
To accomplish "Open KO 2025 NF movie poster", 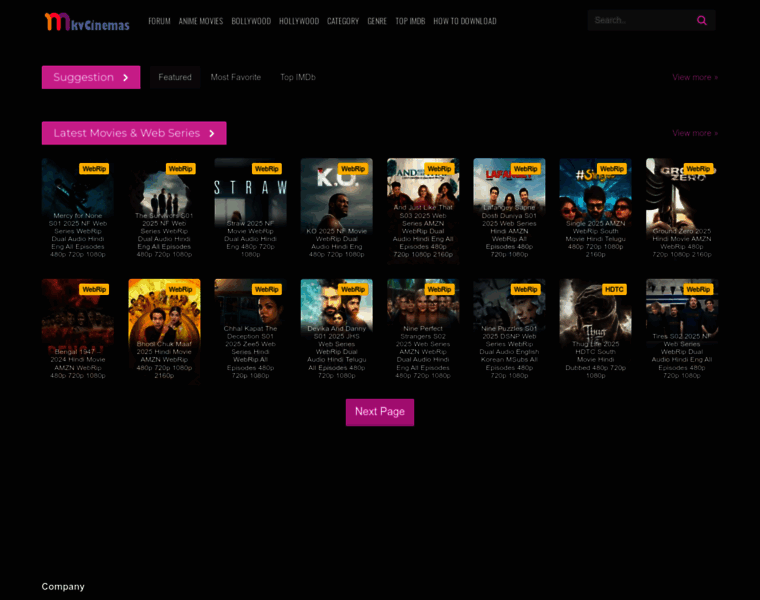I will [x=337, y=211].
